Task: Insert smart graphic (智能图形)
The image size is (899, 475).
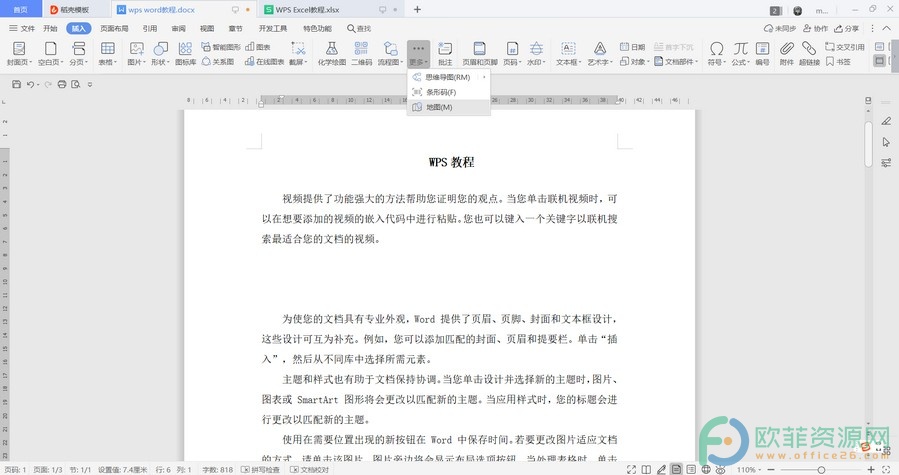Action: coord(221,47)
